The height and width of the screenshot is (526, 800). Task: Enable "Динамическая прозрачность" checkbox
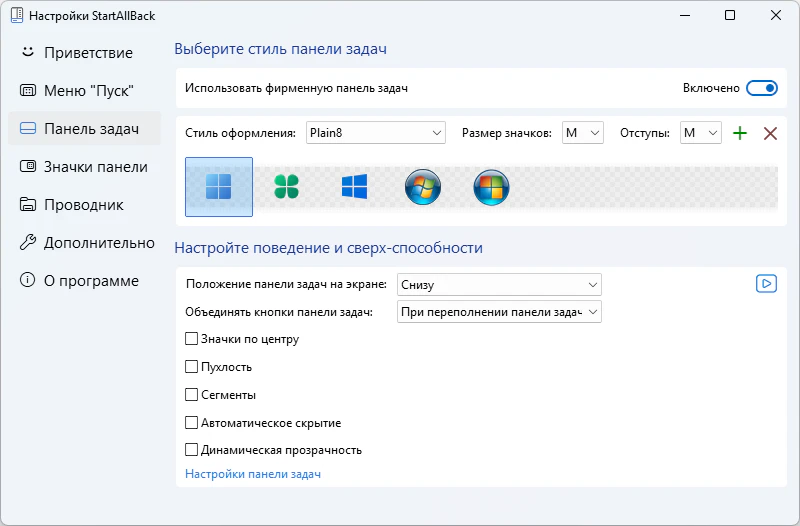click(192, 450)
